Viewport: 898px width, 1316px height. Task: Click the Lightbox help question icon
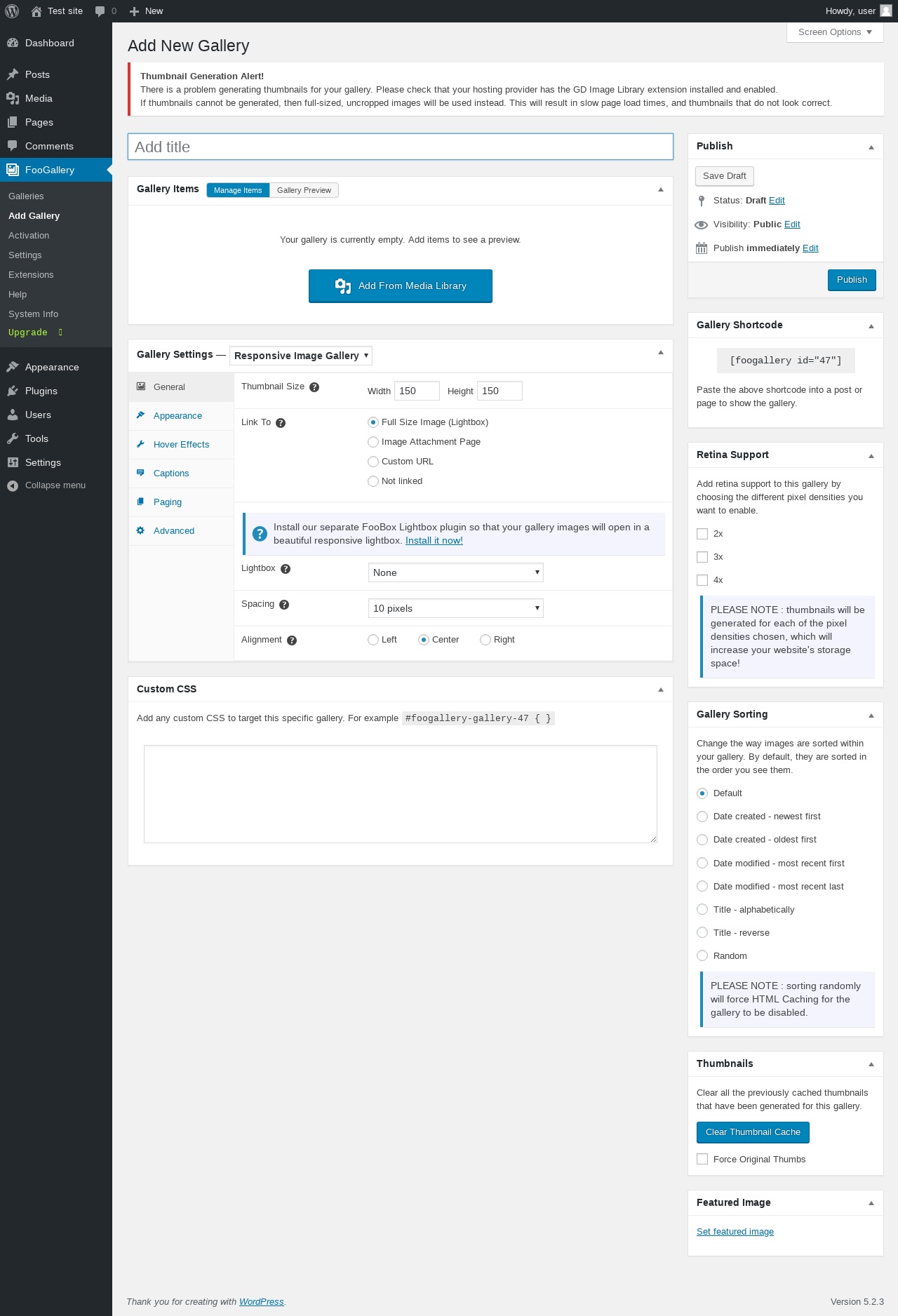[x=286, y=569]
